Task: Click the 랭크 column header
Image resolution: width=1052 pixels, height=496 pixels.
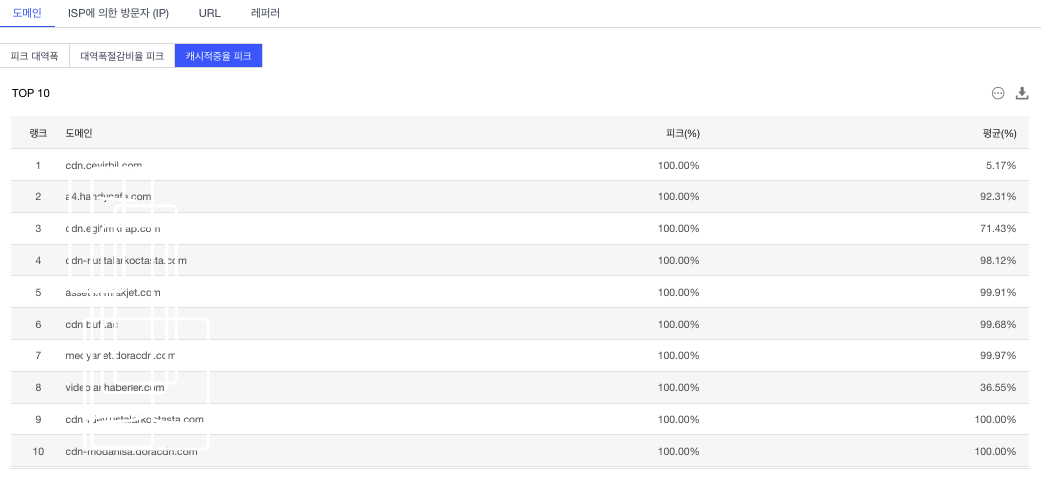Action: [x=38, y=133]
